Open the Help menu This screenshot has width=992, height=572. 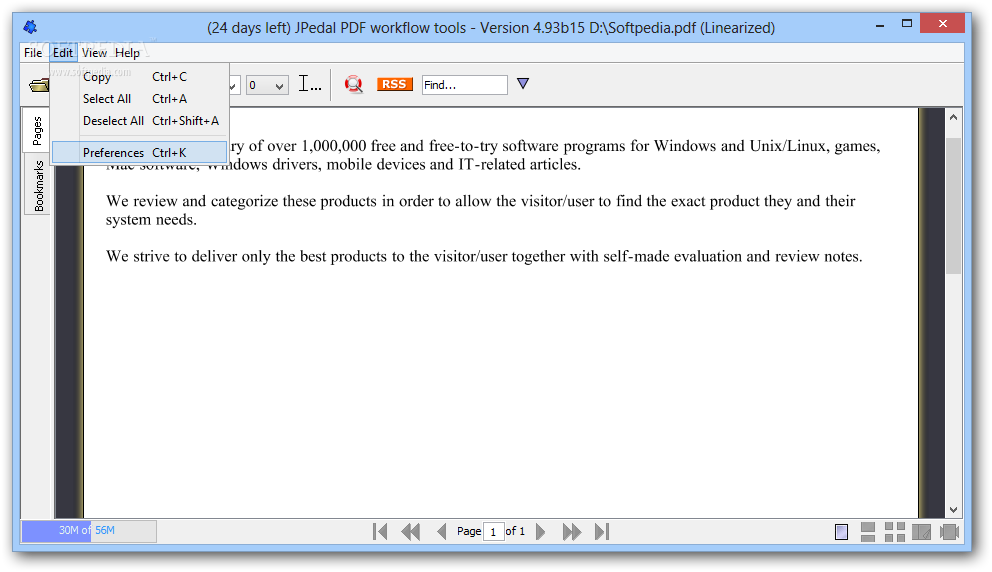pos(127,53)
